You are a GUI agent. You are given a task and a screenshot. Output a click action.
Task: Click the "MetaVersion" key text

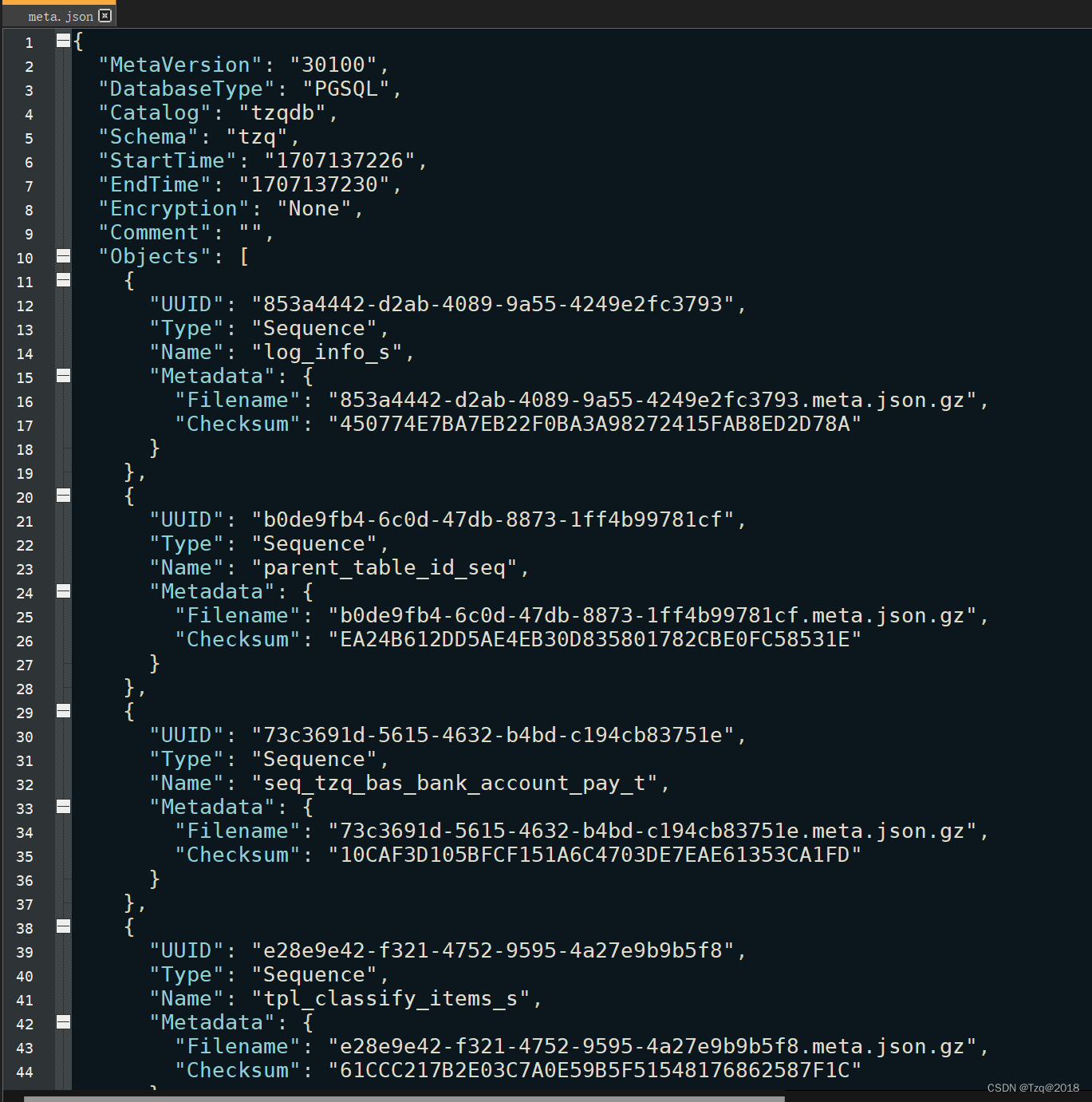coord(179,65)
